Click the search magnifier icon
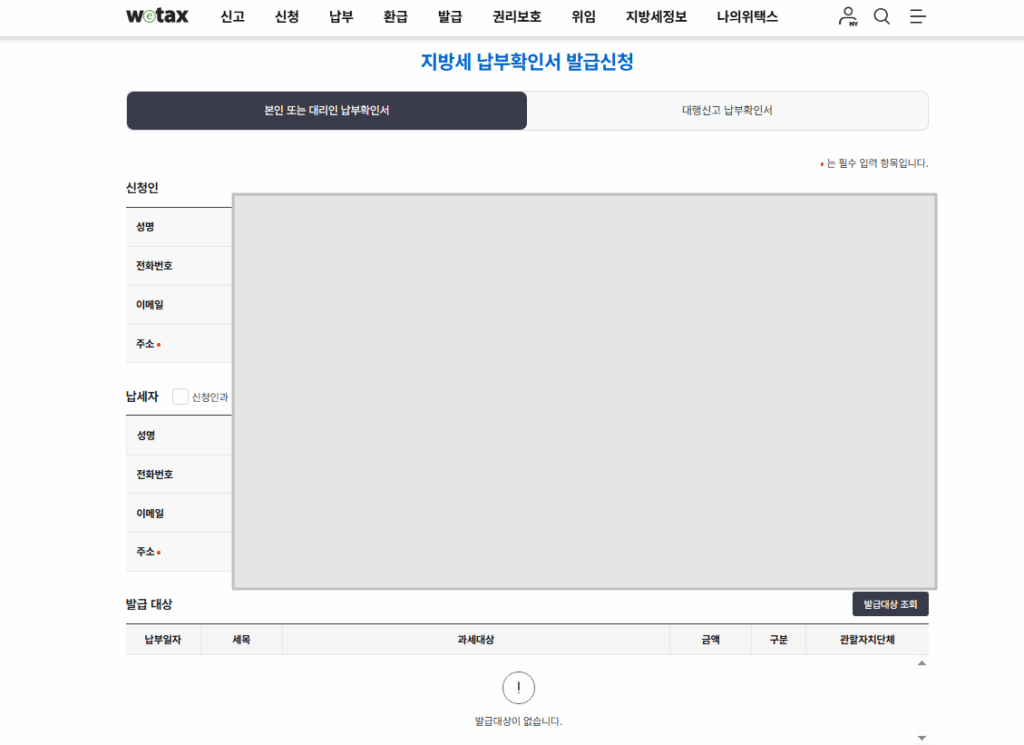The width and height of the screenshot is (1024, 745). pyautogui.click(x=882, y=16)
